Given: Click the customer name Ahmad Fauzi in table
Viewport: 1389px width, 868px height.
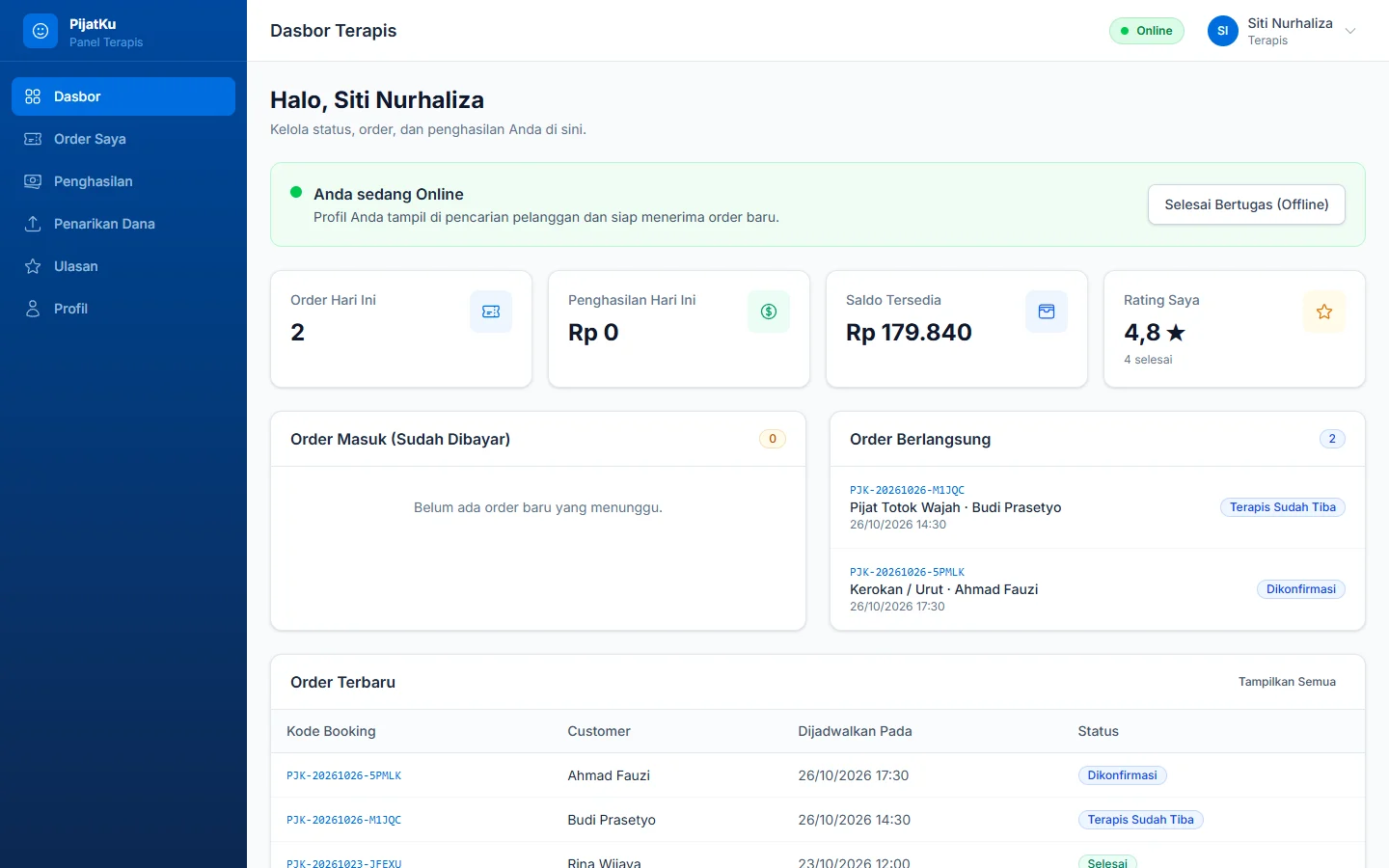Looking at the screenshot, I should point(609,775).
